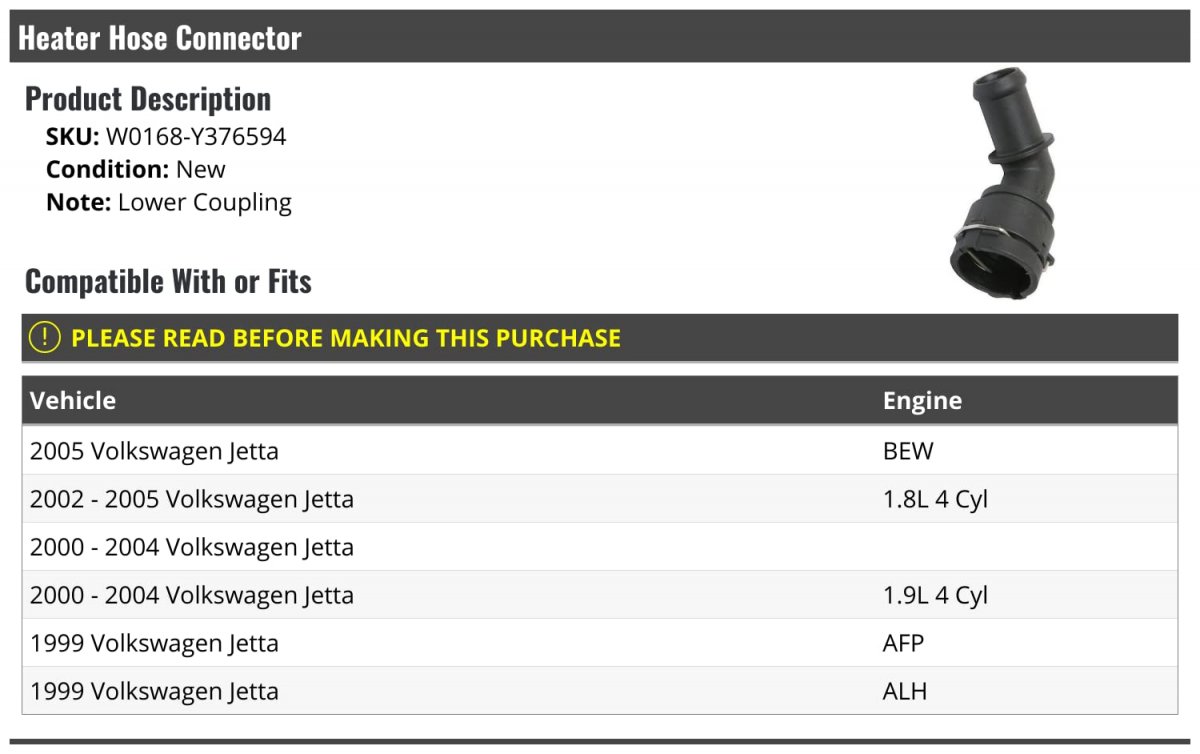1200x754 pixels.
Task: Click the Condition: New text
Action: point(136,169)
